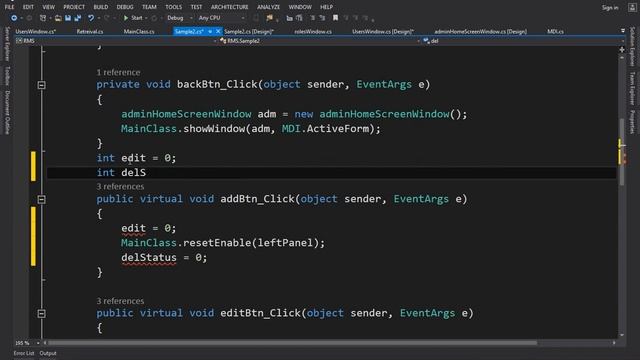Click the green Start debugging button
This screenshot has width=640, height=360.
pyautogui.click(x=133, y=18)
